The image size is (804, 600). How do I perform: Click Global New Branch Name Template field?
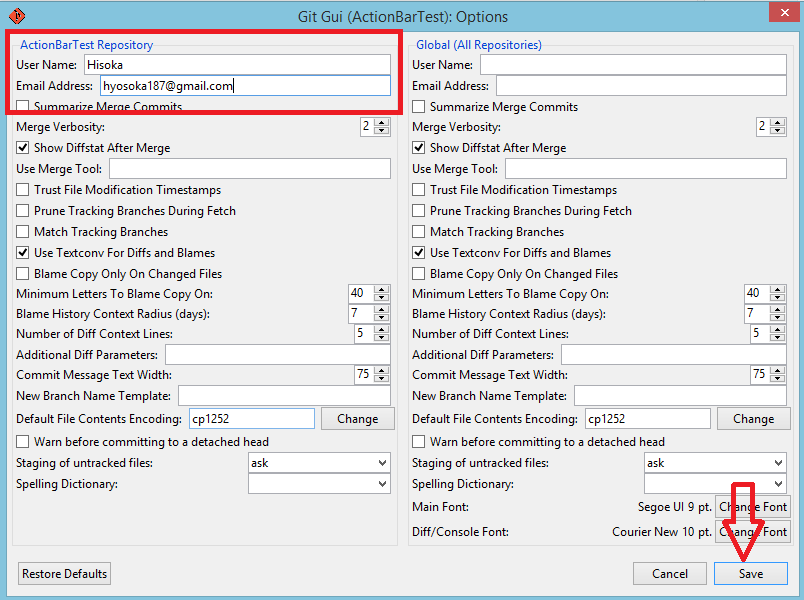680,396
